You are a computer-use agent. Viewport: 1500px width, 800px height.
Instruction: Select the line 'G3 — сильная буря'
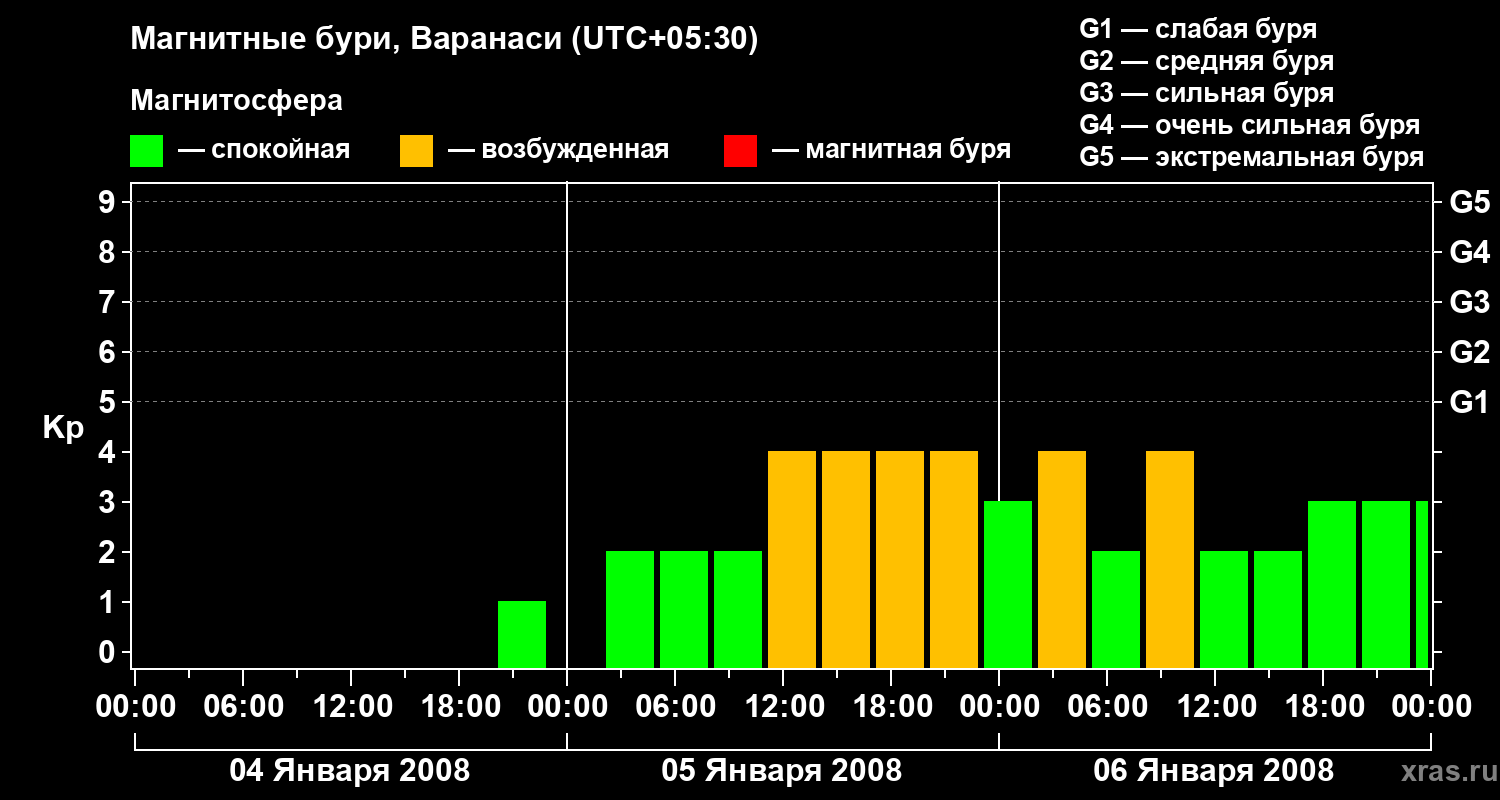tap(1206, 93)
